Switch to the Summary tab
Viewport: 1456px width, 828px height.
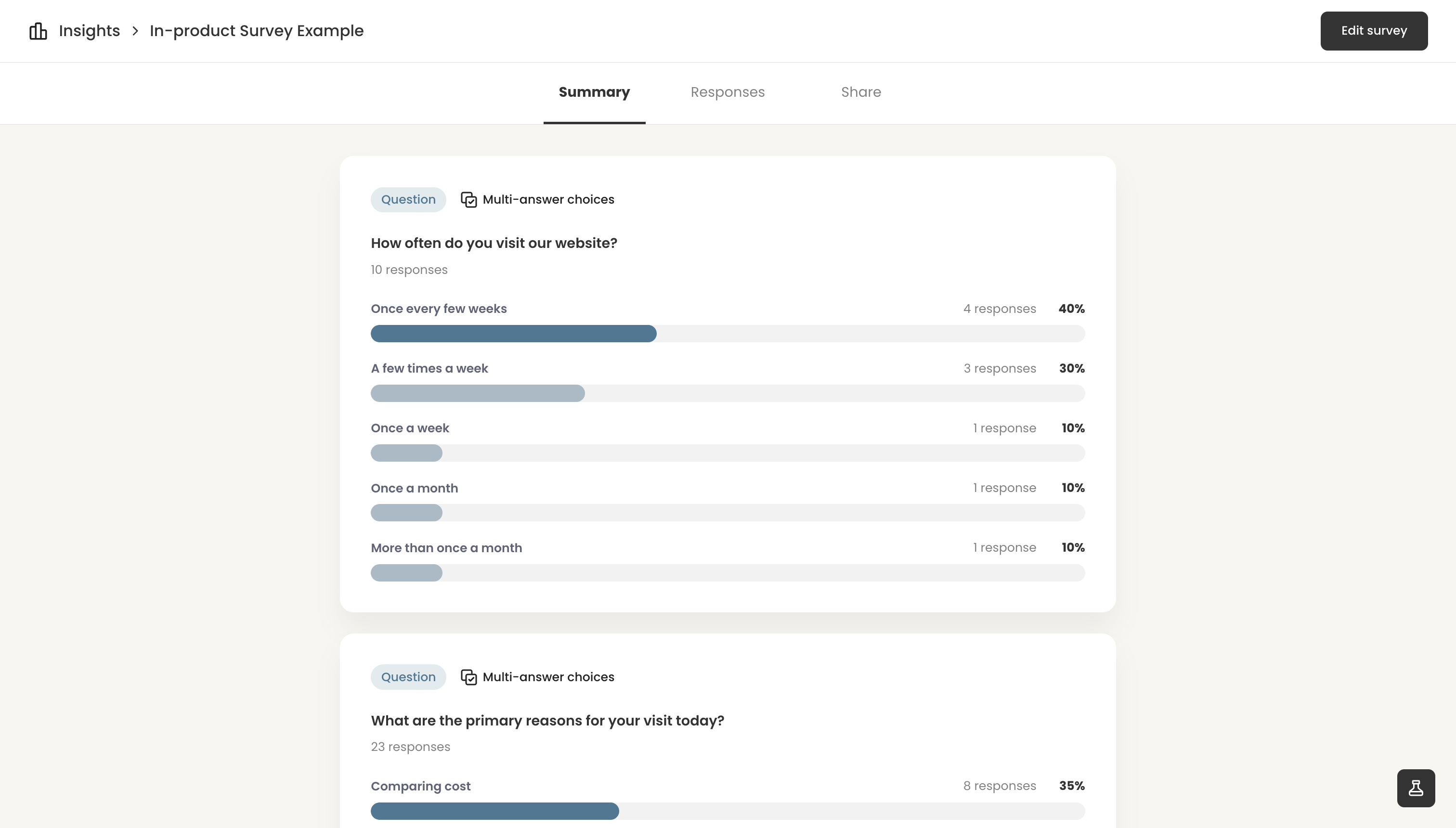click(x=594, y=92)
